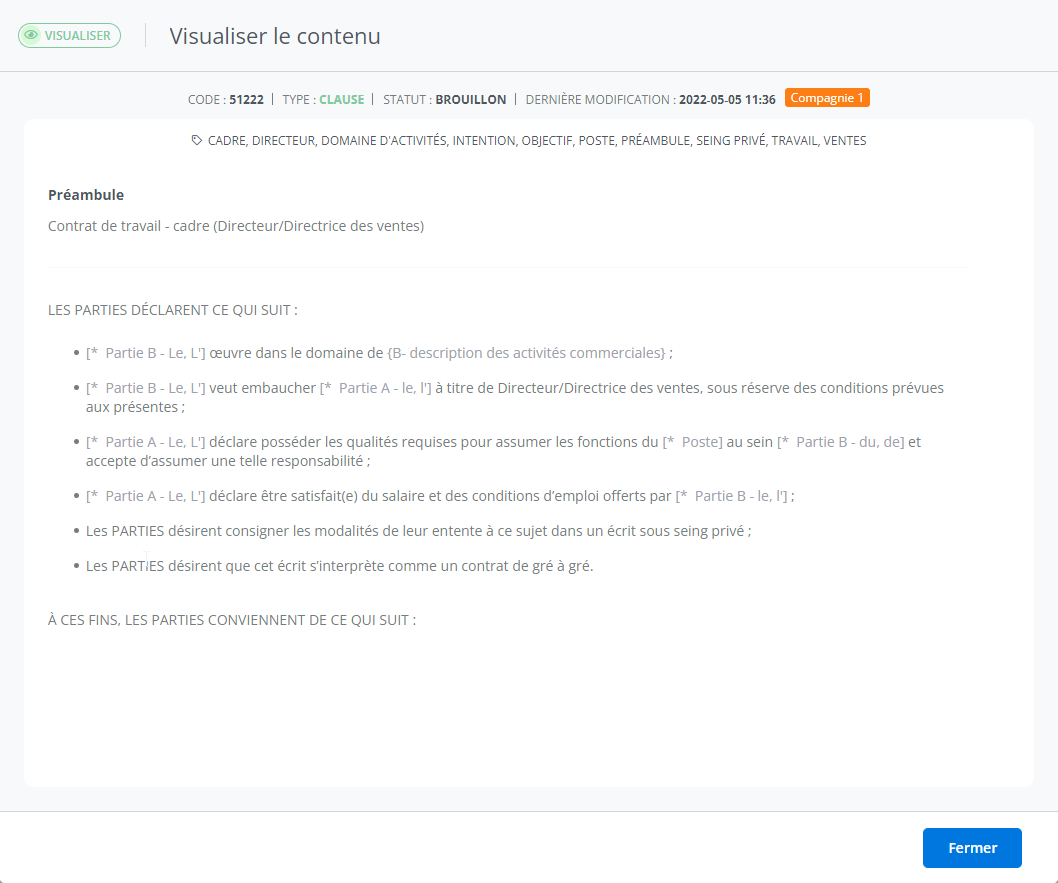
Task: Click the 'Partie A - le, l'' placeholder after embaucher
Action: [375, 387]
